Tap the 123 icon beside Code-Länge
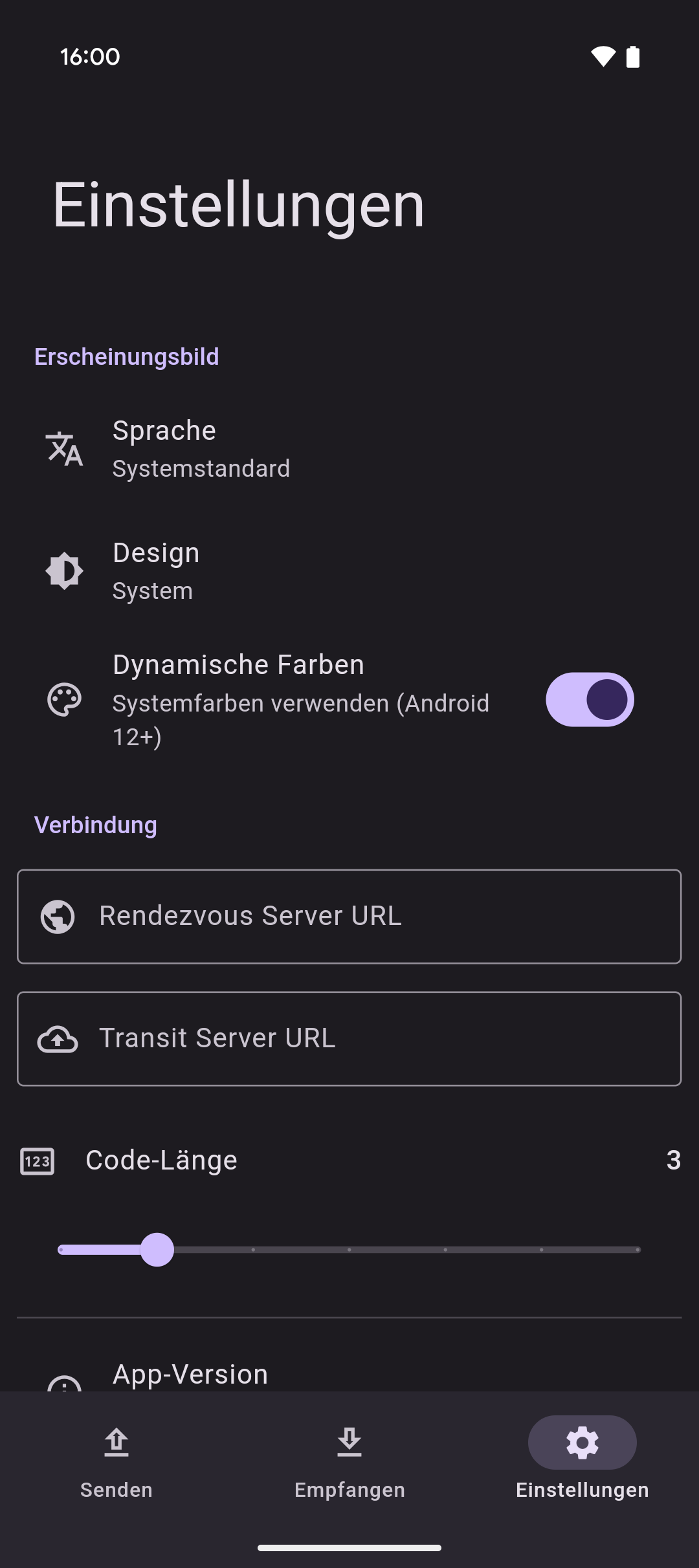Screen dimensions: 699x1568 37,1161
